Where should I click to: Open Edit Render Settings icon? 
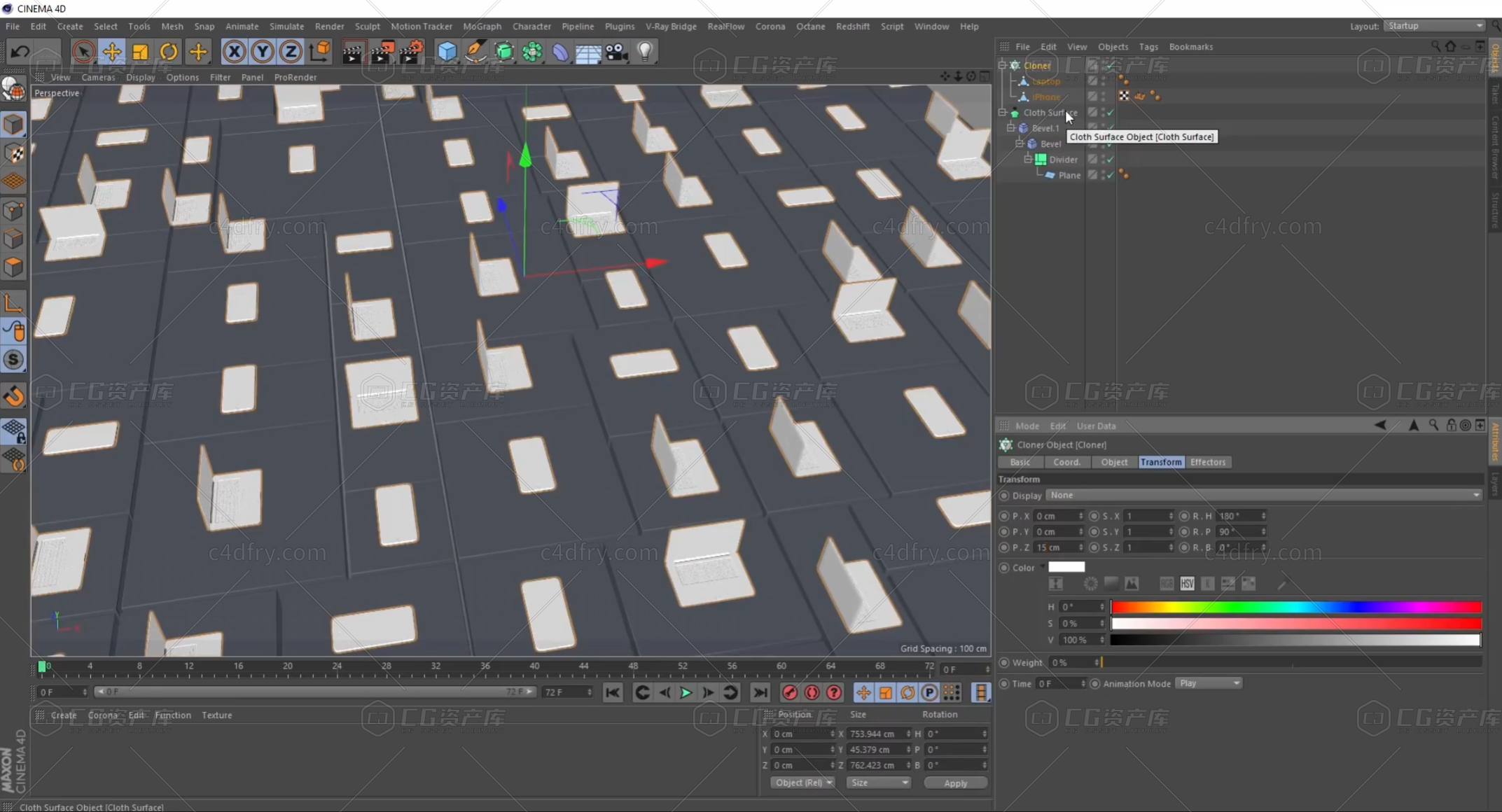[412, 52]
